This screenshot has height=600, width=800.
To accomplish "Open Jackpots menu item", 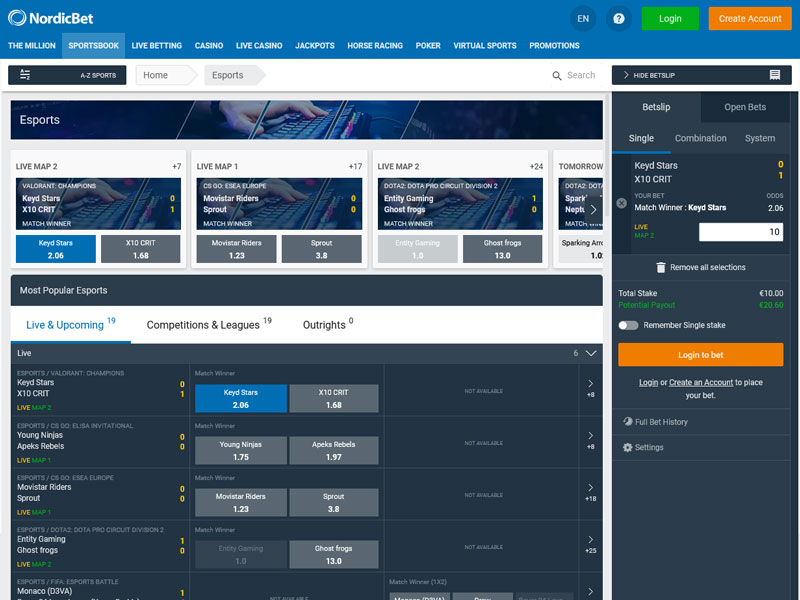I will [315, 45].
